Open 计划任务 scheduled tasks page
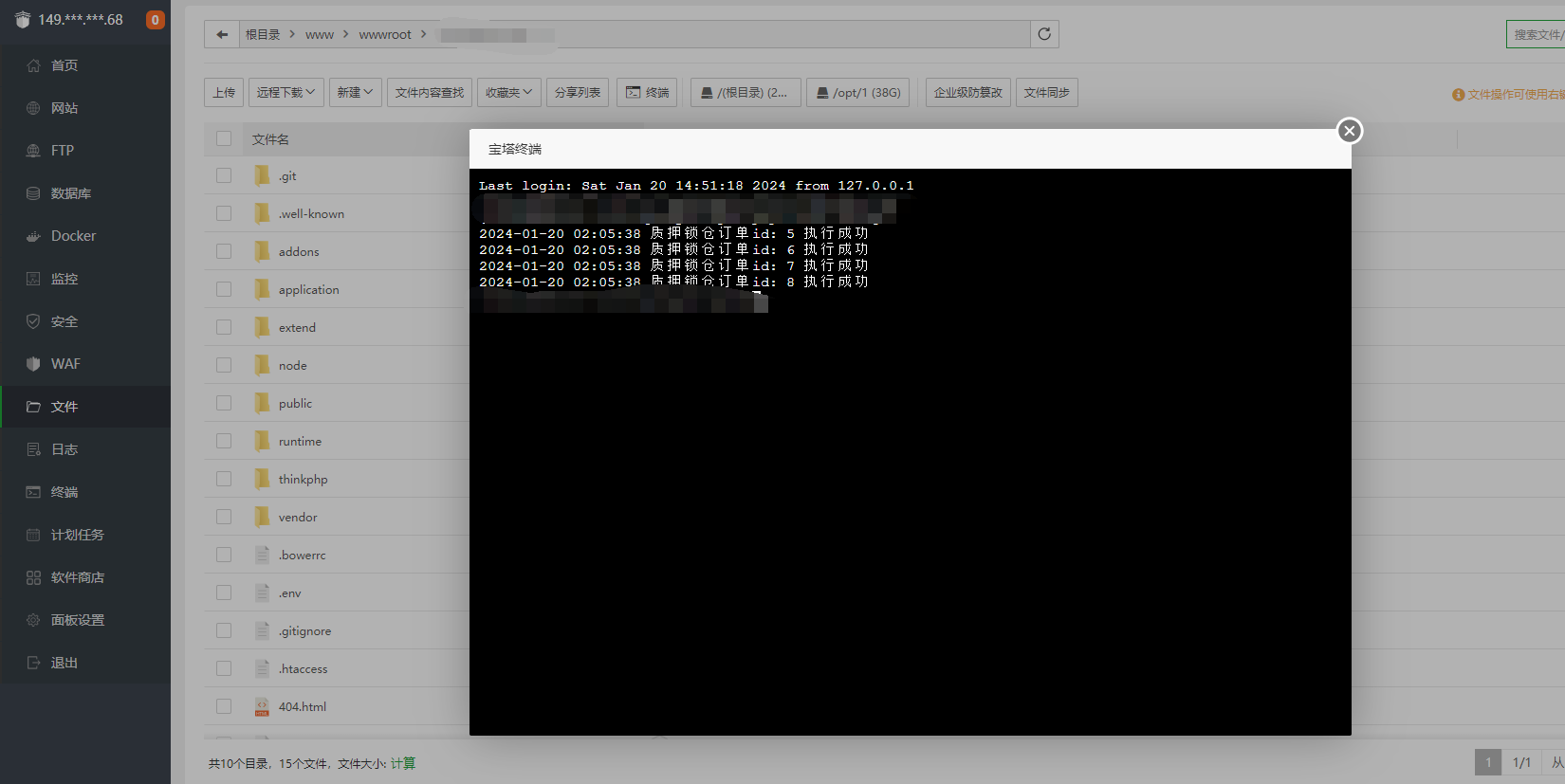Viewport: 1565px width, 784px height. click(77, 535)
